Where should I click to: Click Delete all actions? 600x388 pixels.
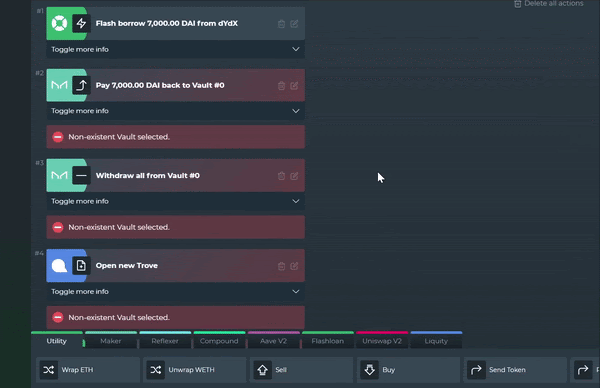click(549, 4)
